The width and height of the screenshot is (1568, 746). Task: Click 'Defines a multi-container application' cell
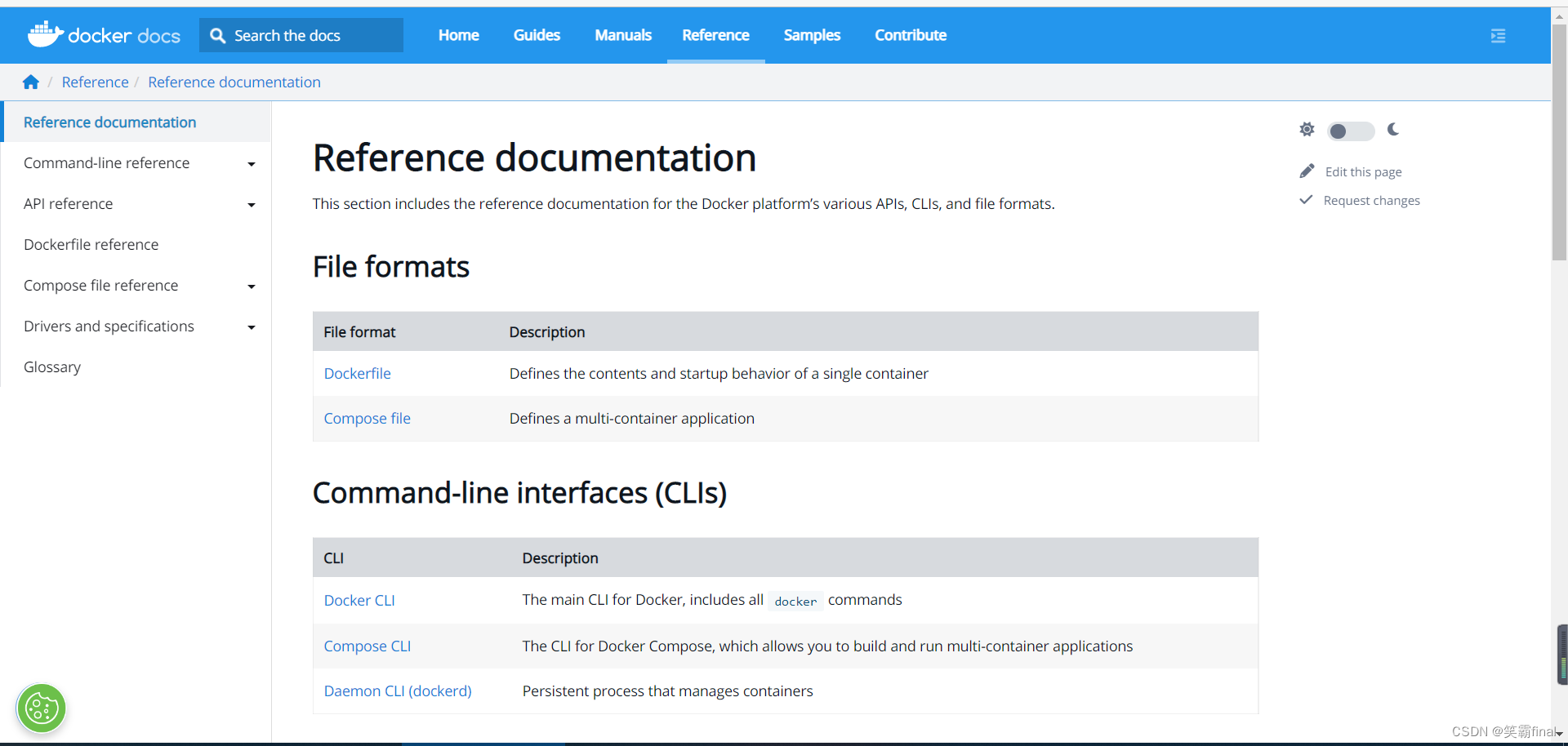pyautogui.click(x=631, y=418)
